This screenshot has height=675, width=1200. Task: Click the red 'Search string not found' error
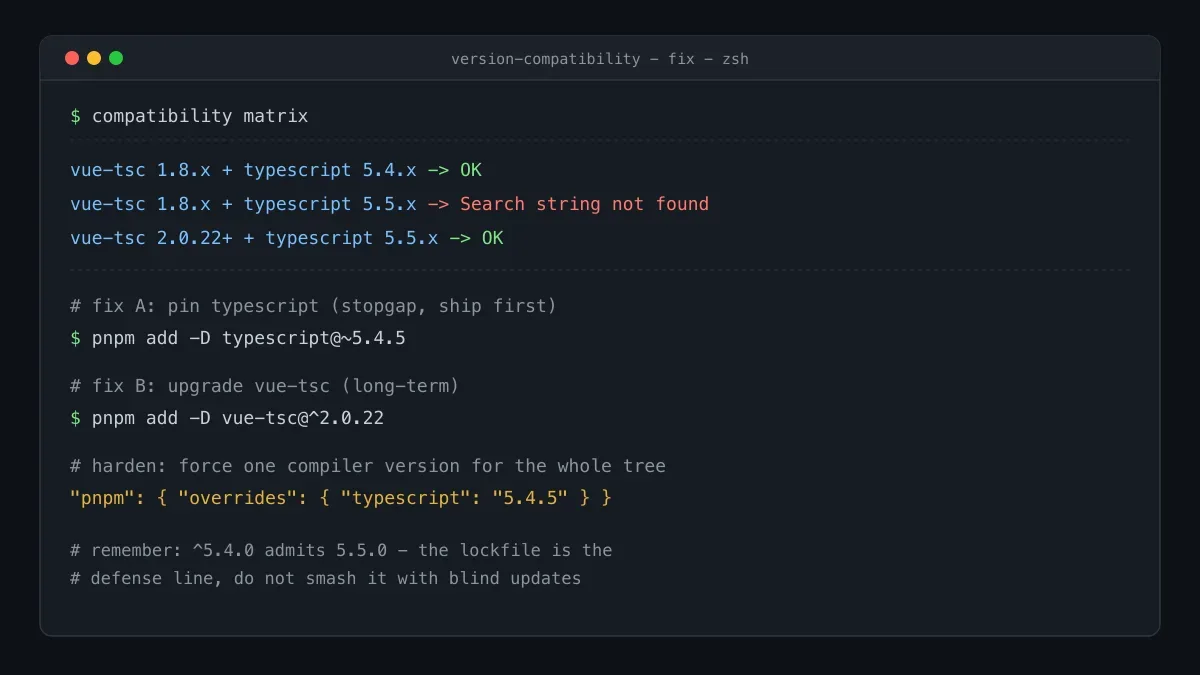(584, 204)
